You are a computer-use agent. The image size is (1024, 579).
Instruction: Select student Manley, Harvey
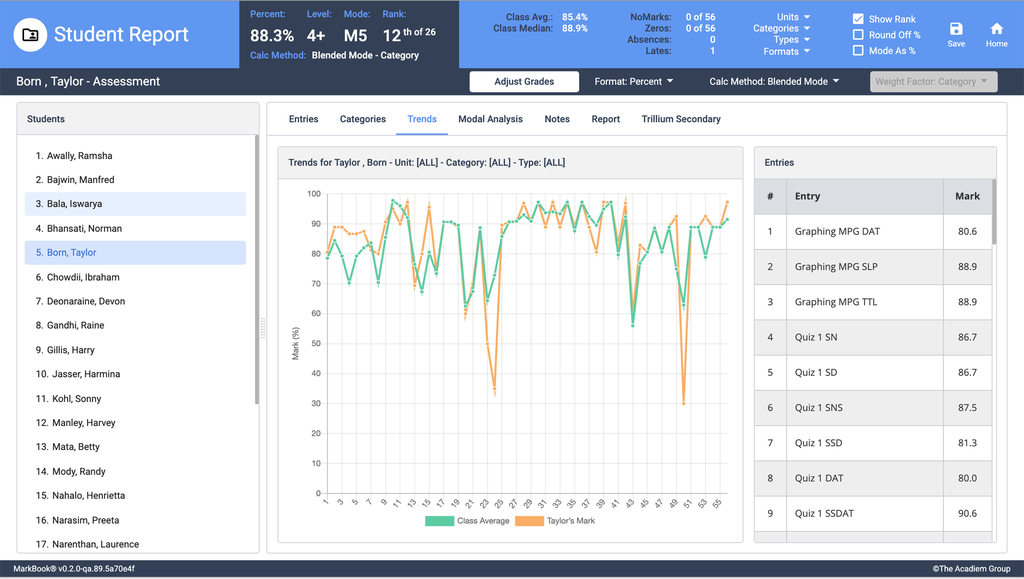click(135, 422)
